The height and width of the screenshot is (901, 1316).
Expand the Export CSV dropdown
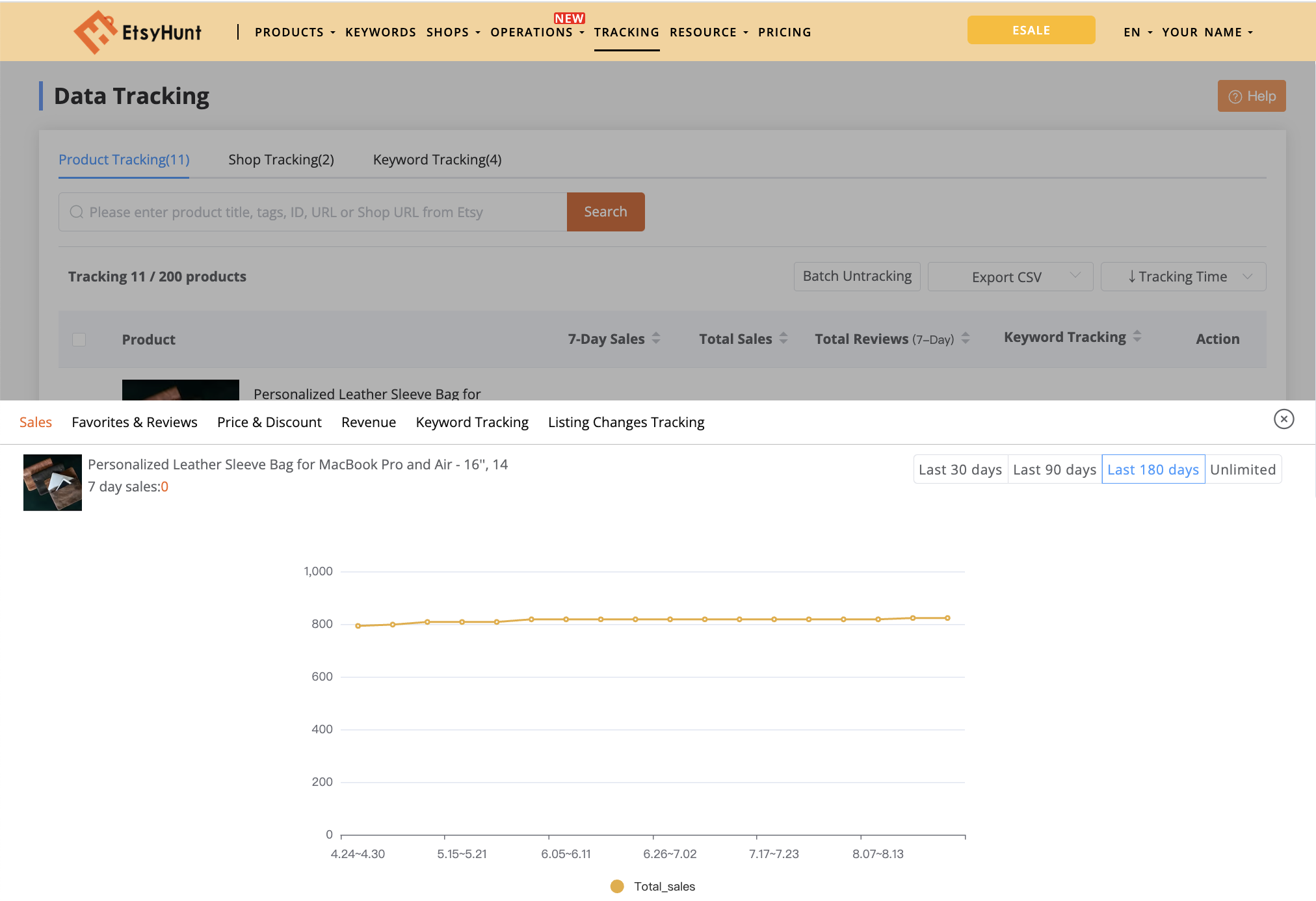point(1010,277)
